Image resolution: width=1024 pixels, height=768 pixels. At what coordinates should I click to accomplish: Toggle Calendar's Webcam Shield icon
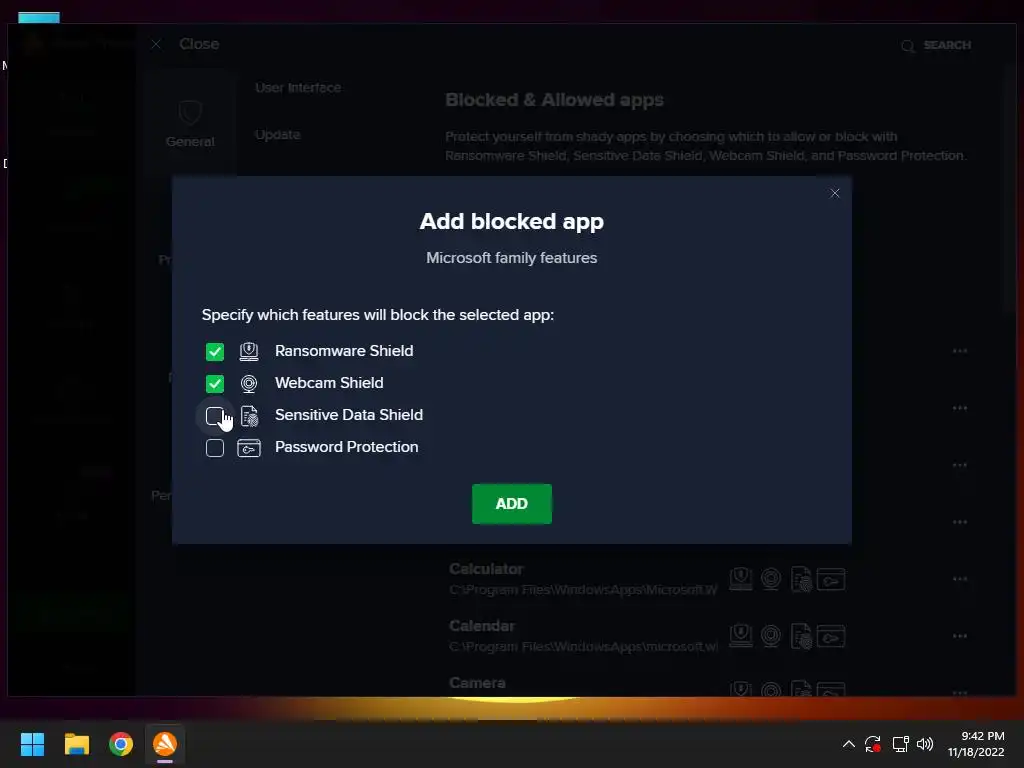(771, 636)
